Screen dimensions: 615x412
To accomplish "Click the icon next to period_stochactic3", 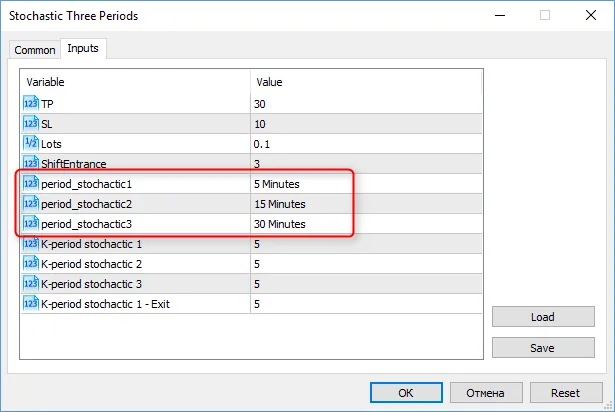I will click(x=30, y=224).
